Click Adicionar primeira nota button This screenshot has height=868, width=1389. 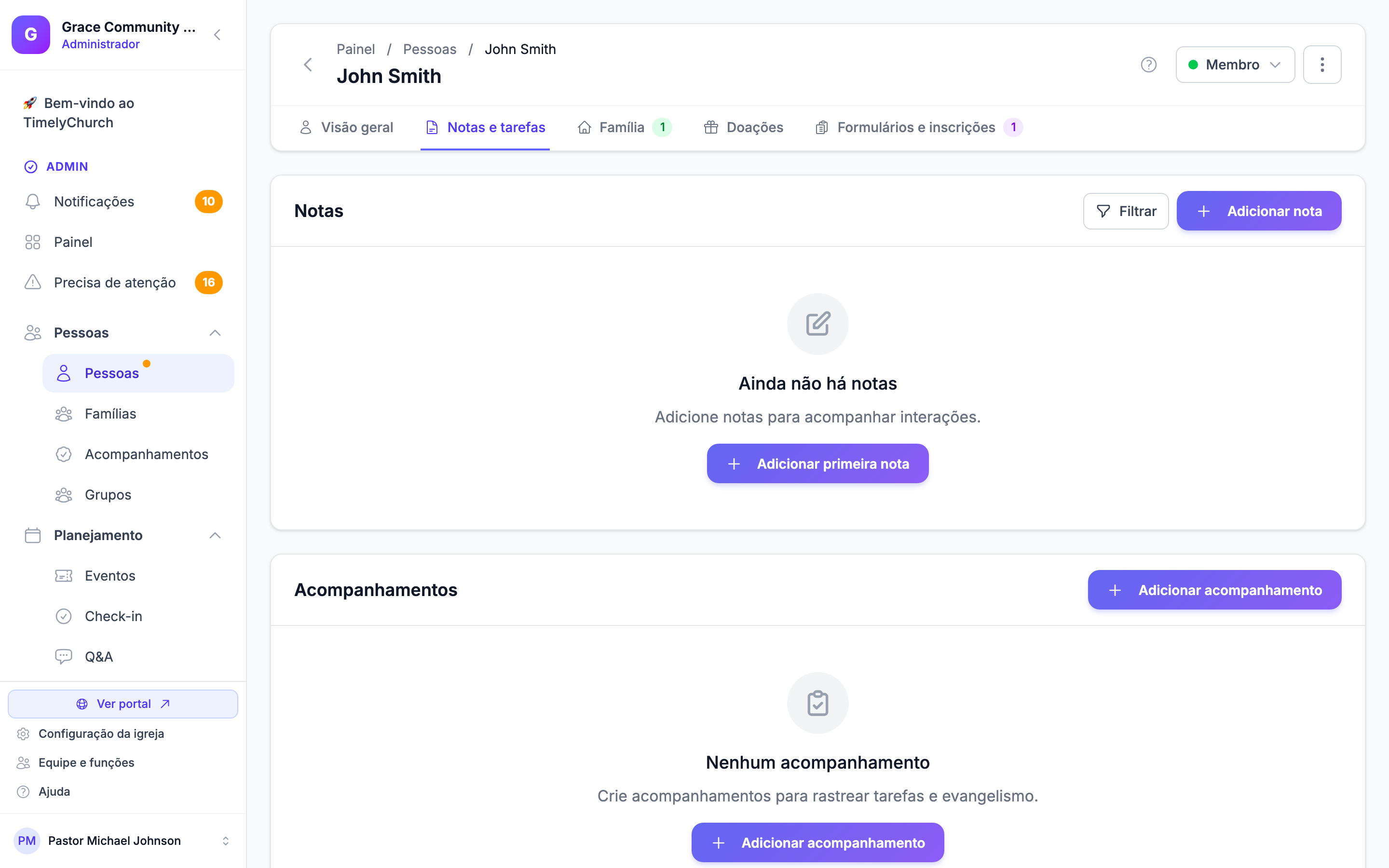(817, 463)
